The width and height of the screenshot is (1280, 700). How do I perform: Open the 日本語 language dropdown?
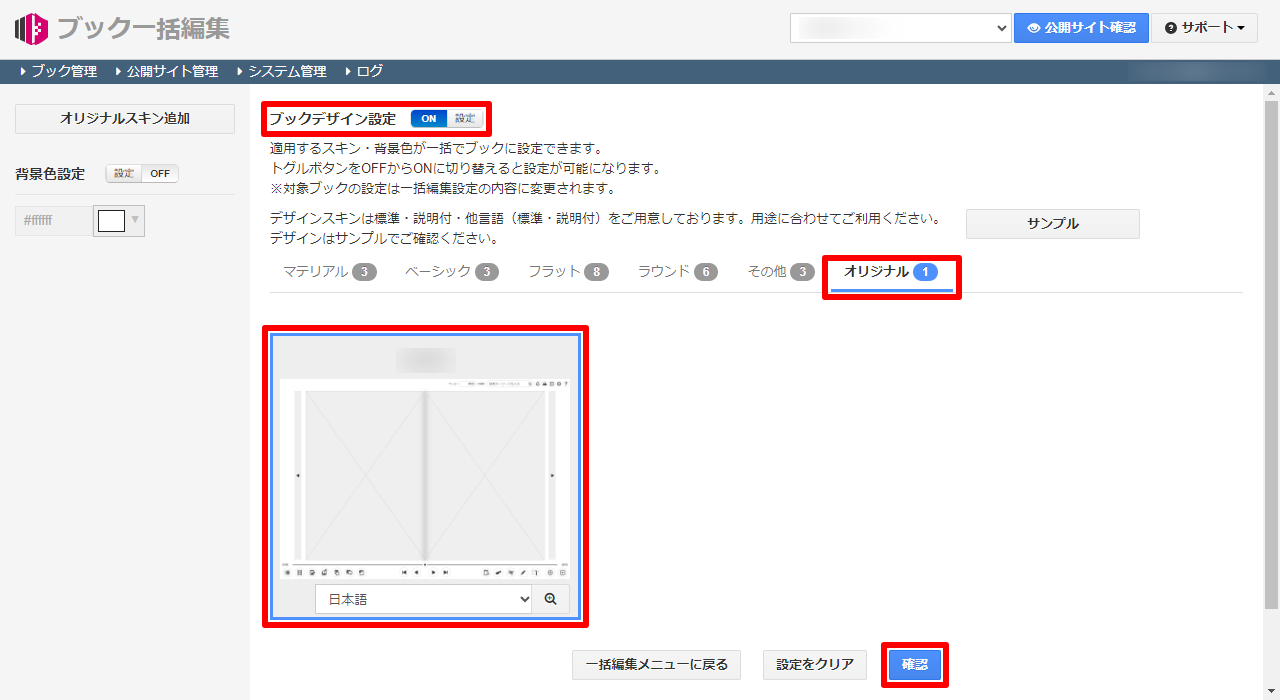[x=422, y=598]
